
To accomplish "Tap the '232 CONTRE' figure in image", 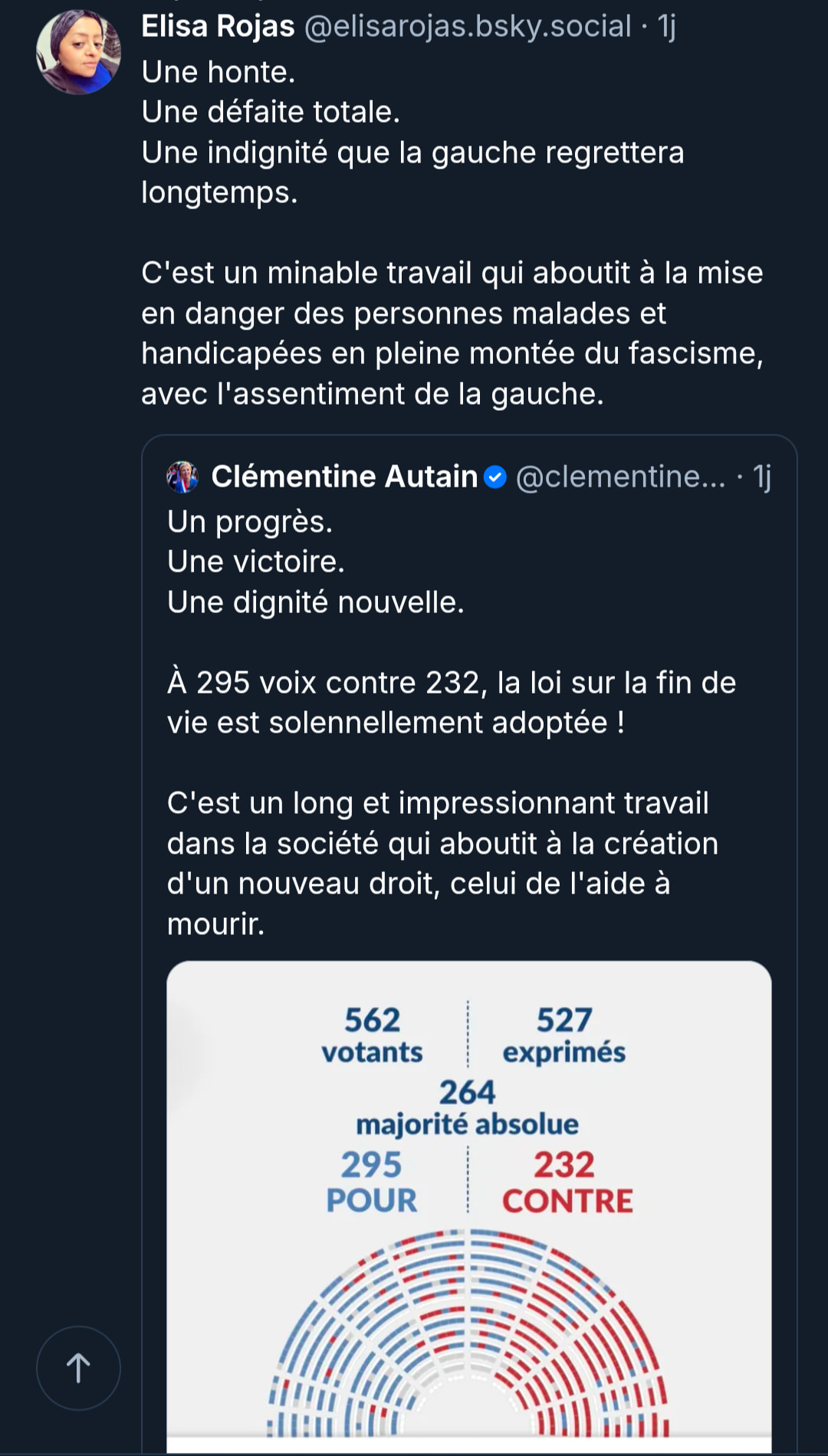I will pyautogui.click(x=567, y=1182).
